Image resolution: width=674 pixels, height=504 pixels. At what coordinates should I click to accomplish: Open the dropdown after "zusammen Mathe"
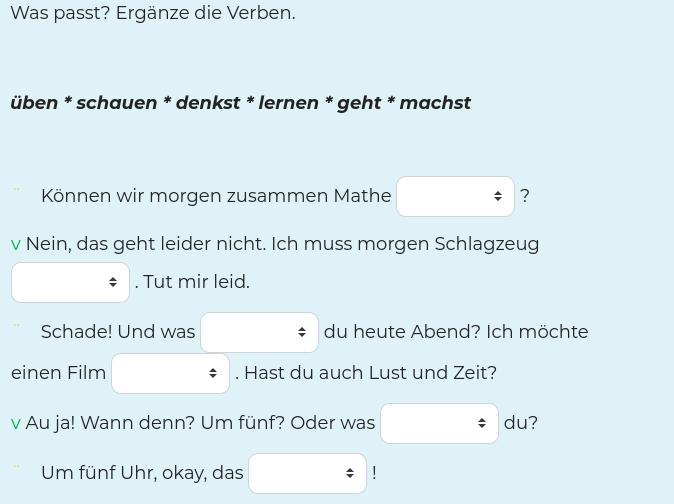click(455, 196)
